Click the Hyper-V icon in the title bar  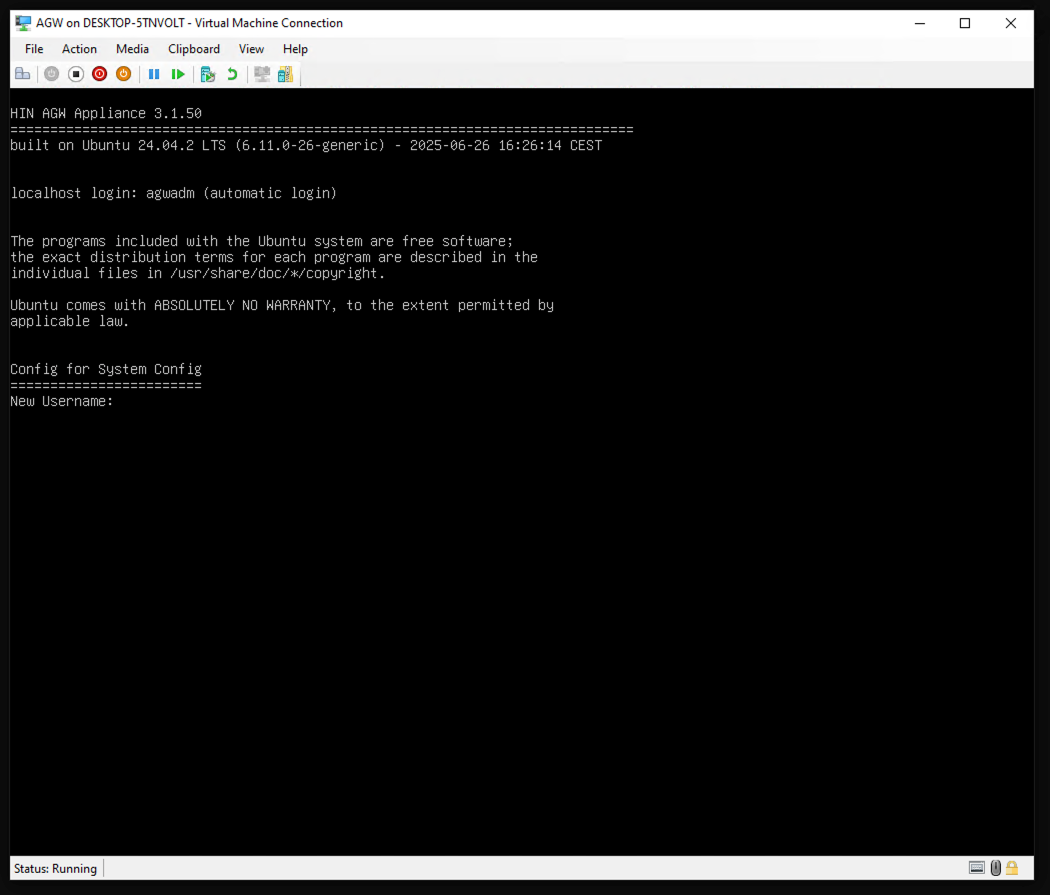point(21,22)
